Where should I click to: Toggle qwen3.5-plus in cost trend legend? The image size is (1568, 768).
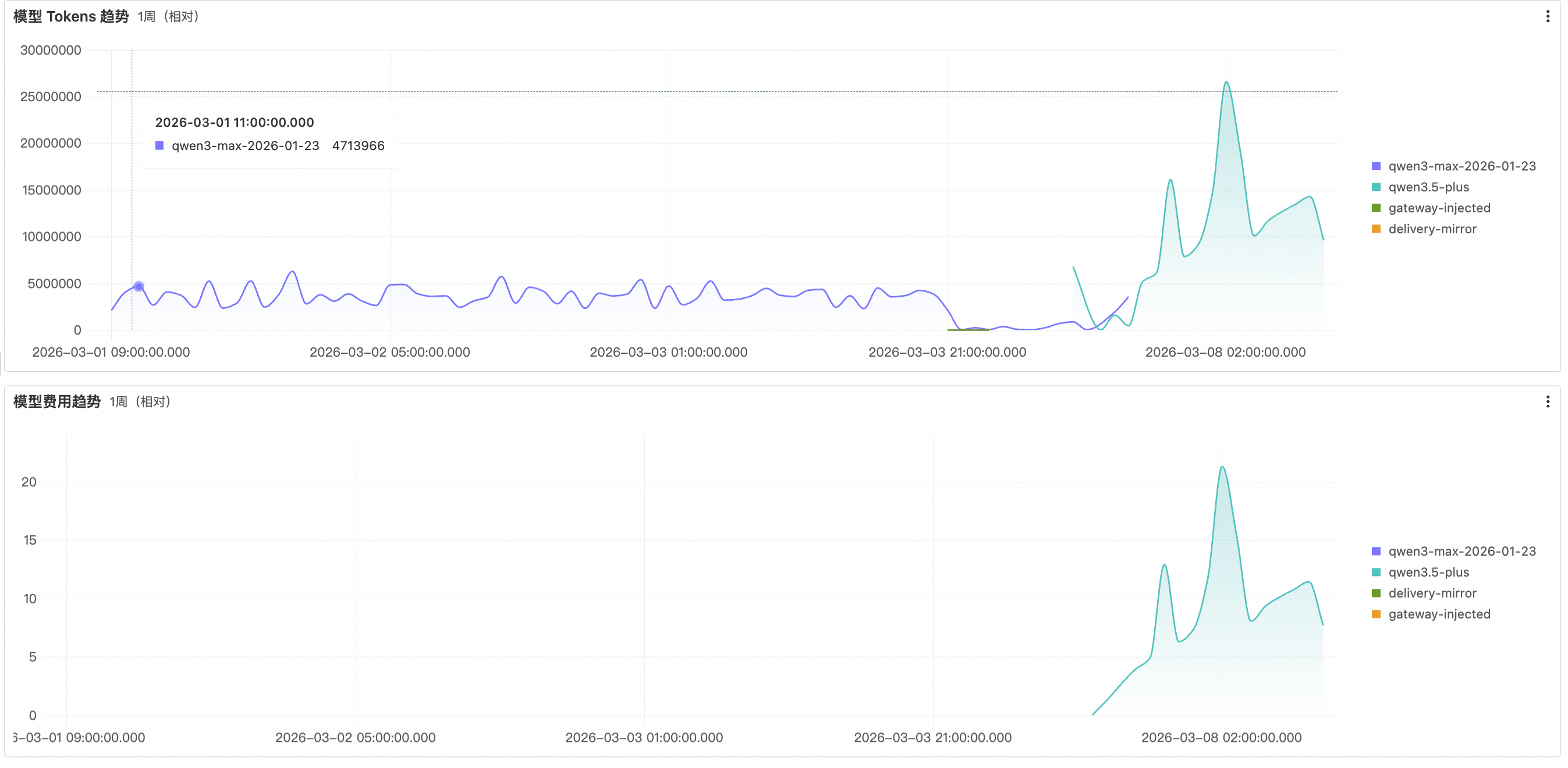[x=1428, y=573]
